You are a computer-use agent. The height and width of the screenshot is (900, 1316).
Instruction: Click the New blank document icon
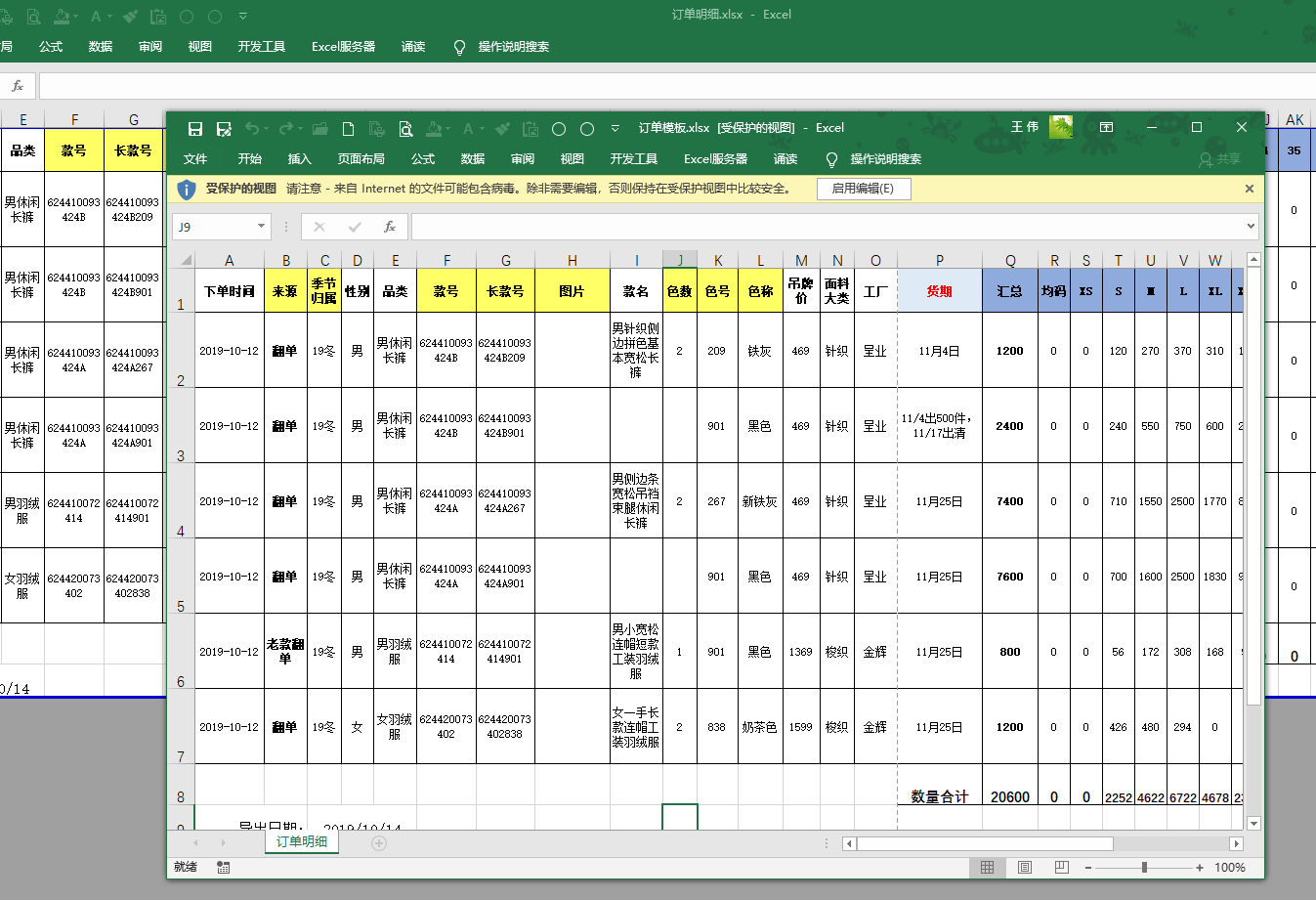point(348,128)
